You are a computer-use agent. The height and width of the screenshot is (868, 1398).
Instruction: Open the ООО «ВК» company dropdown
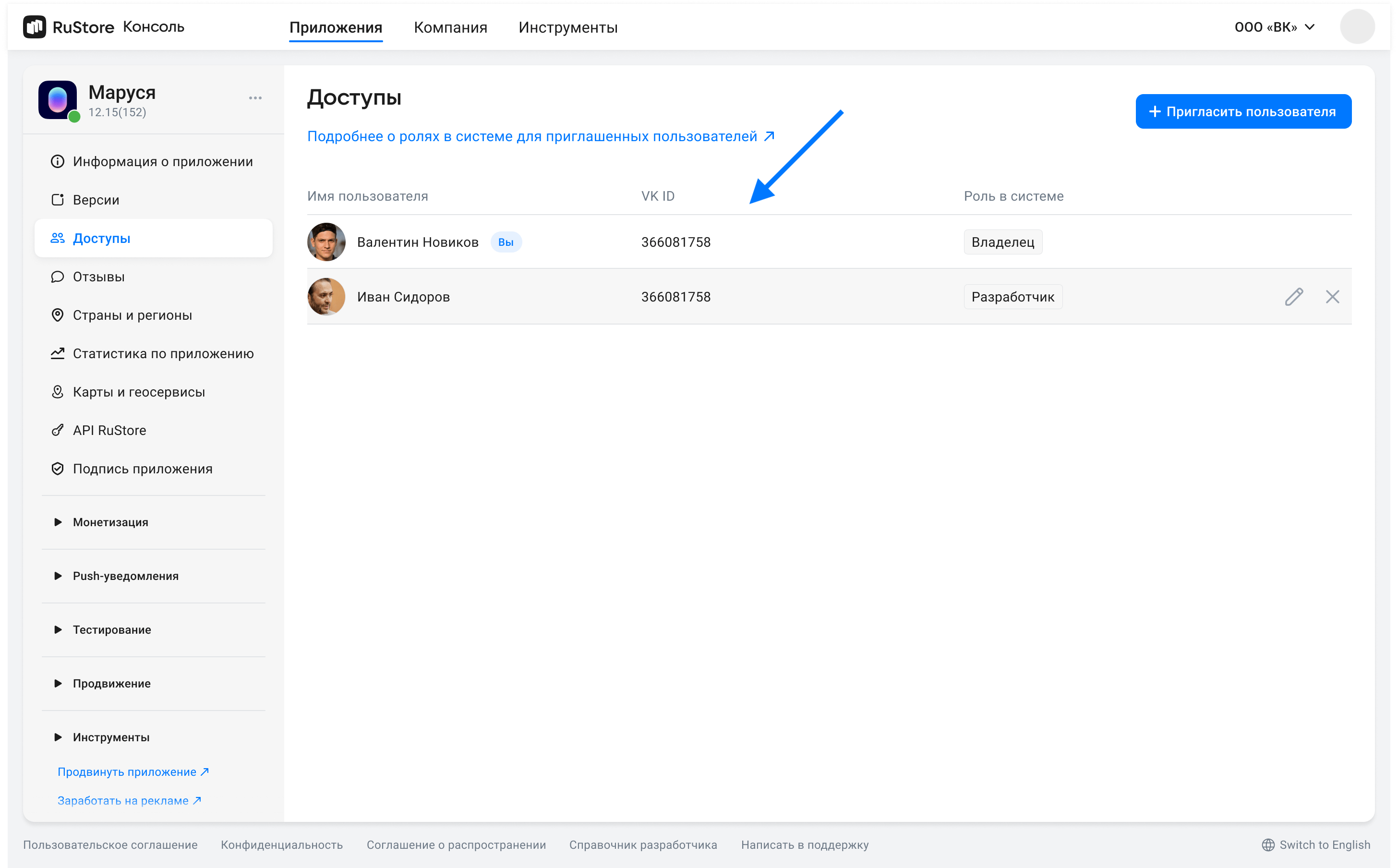1274,27
